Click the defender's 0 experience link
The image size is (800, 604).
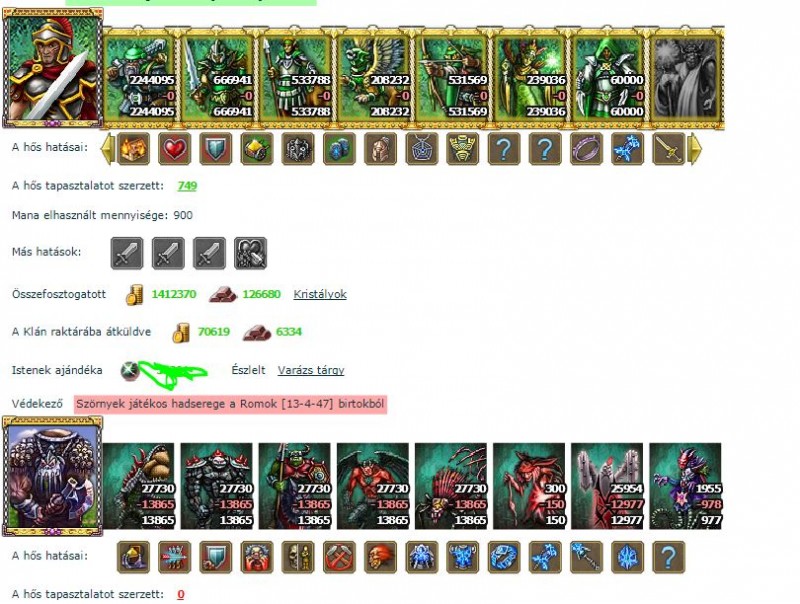(181, 594)
